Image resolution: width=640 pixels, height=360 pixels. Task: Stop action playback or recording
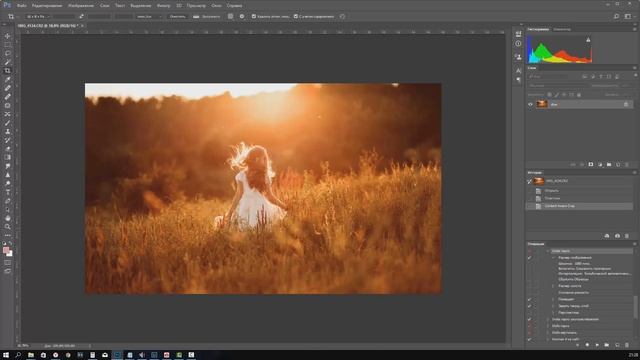(x=578, y=345)
